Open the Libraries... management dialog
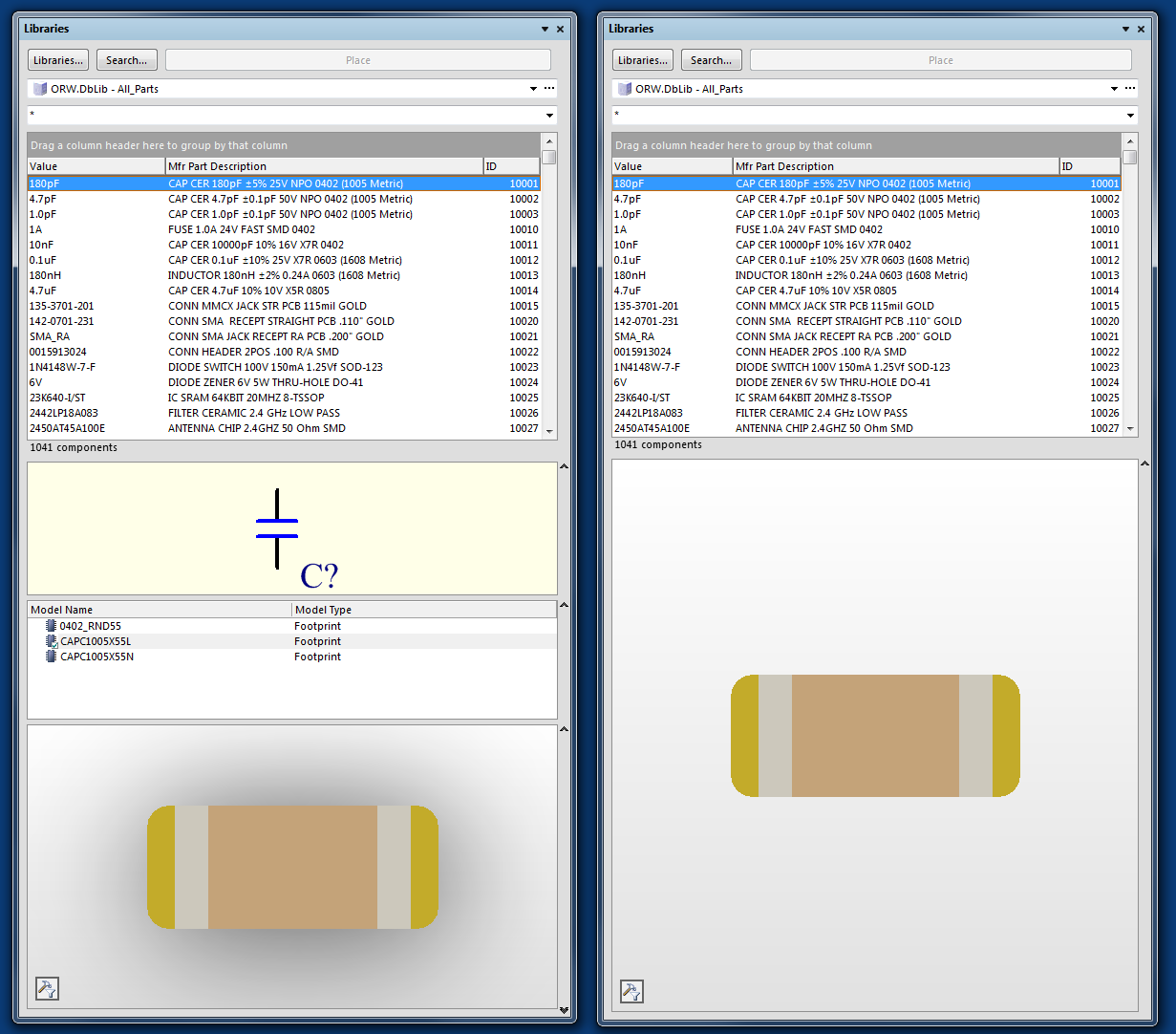Screen dimensions: 1176x1034 pos(57,59)
